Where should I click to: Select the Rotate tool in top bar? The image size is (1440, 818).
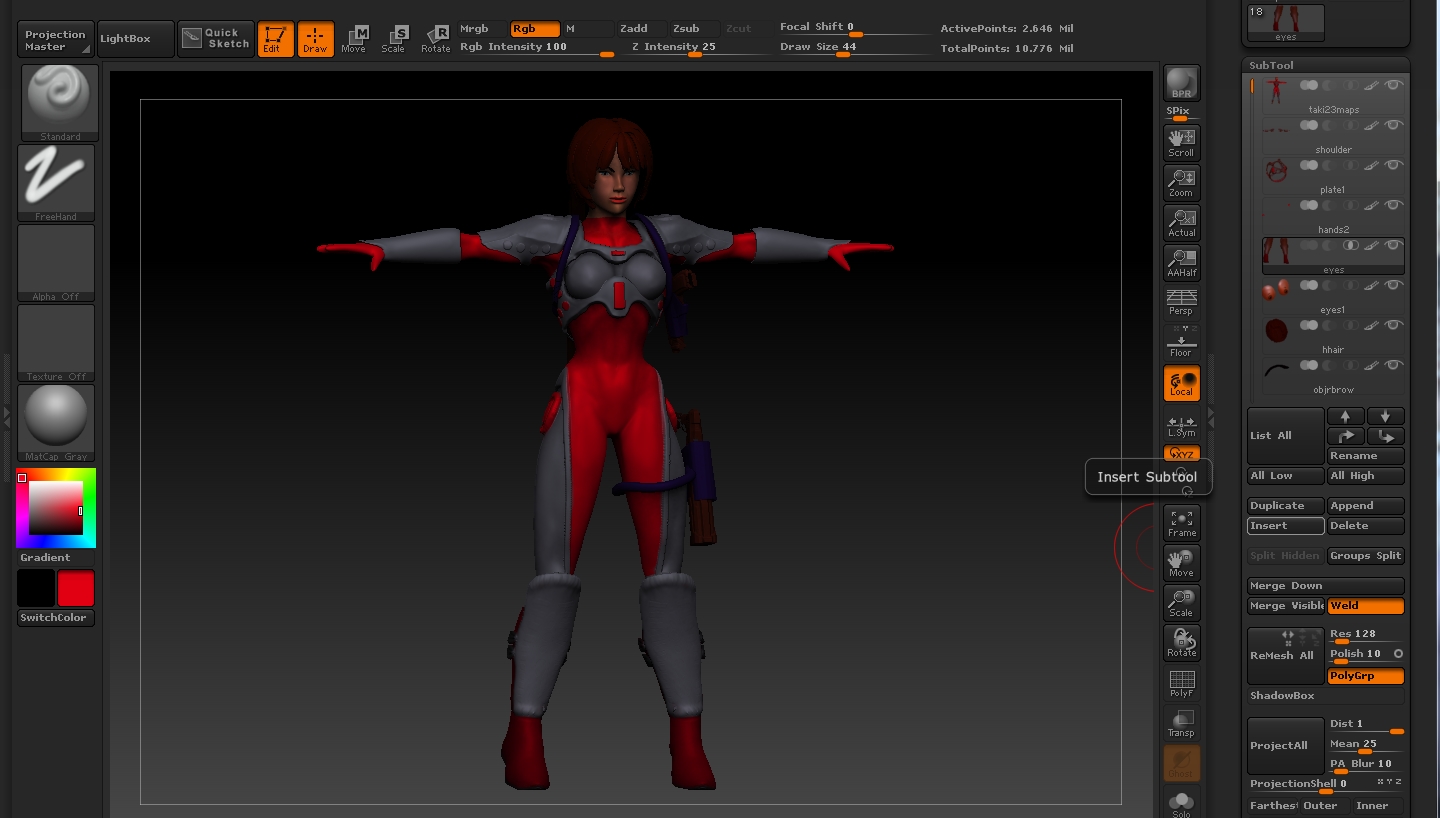tap(435, 39)
